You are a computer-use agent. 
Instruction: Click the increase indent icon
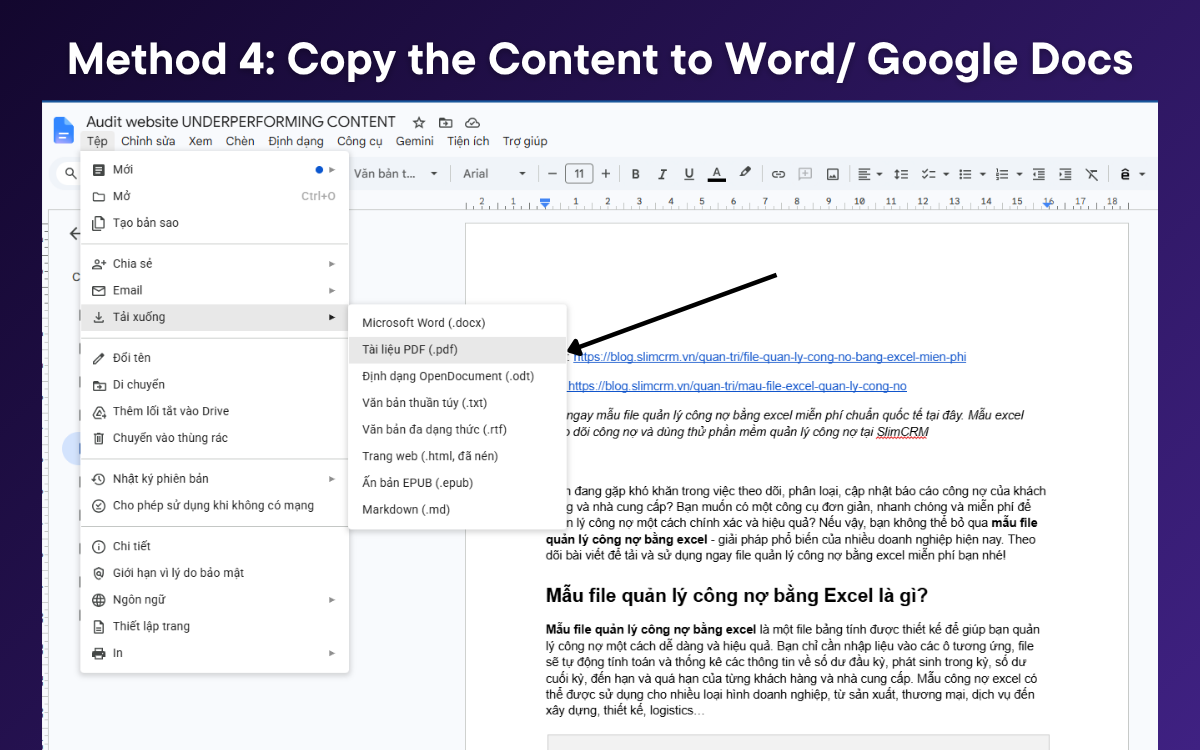click(1065, 174)
